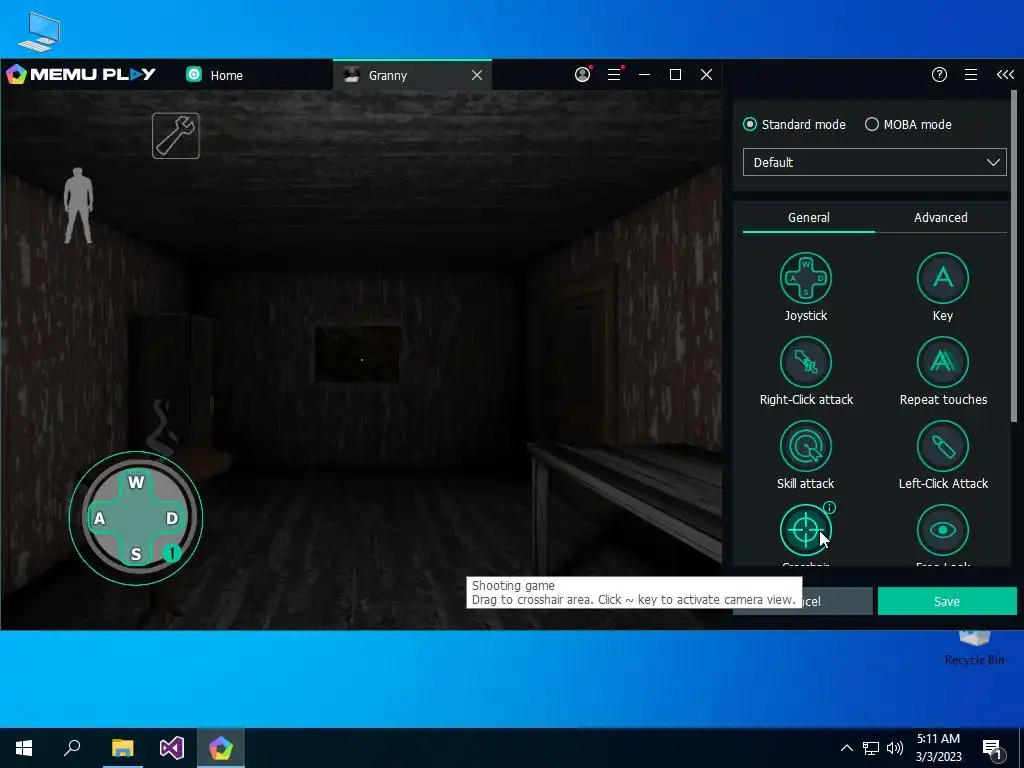Viewport: 1024px width, 768px height.
Task: Open the MEmu main menu icon
Action: [x=614, y=74]
